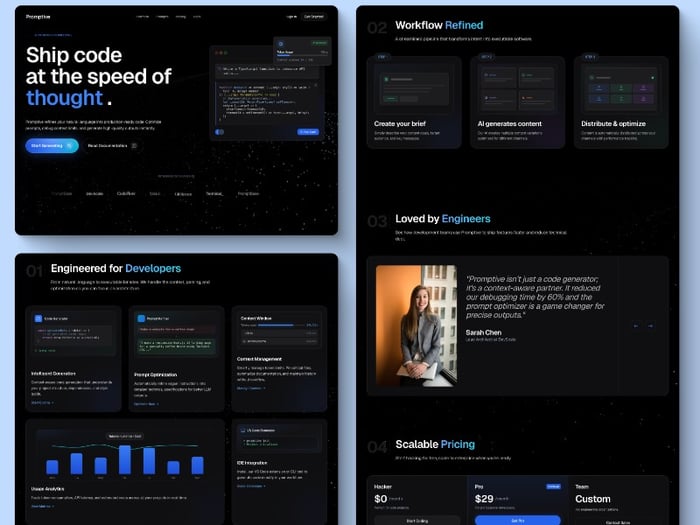
Task: Click the Workflow Refined heading
Action: [439, 25]
